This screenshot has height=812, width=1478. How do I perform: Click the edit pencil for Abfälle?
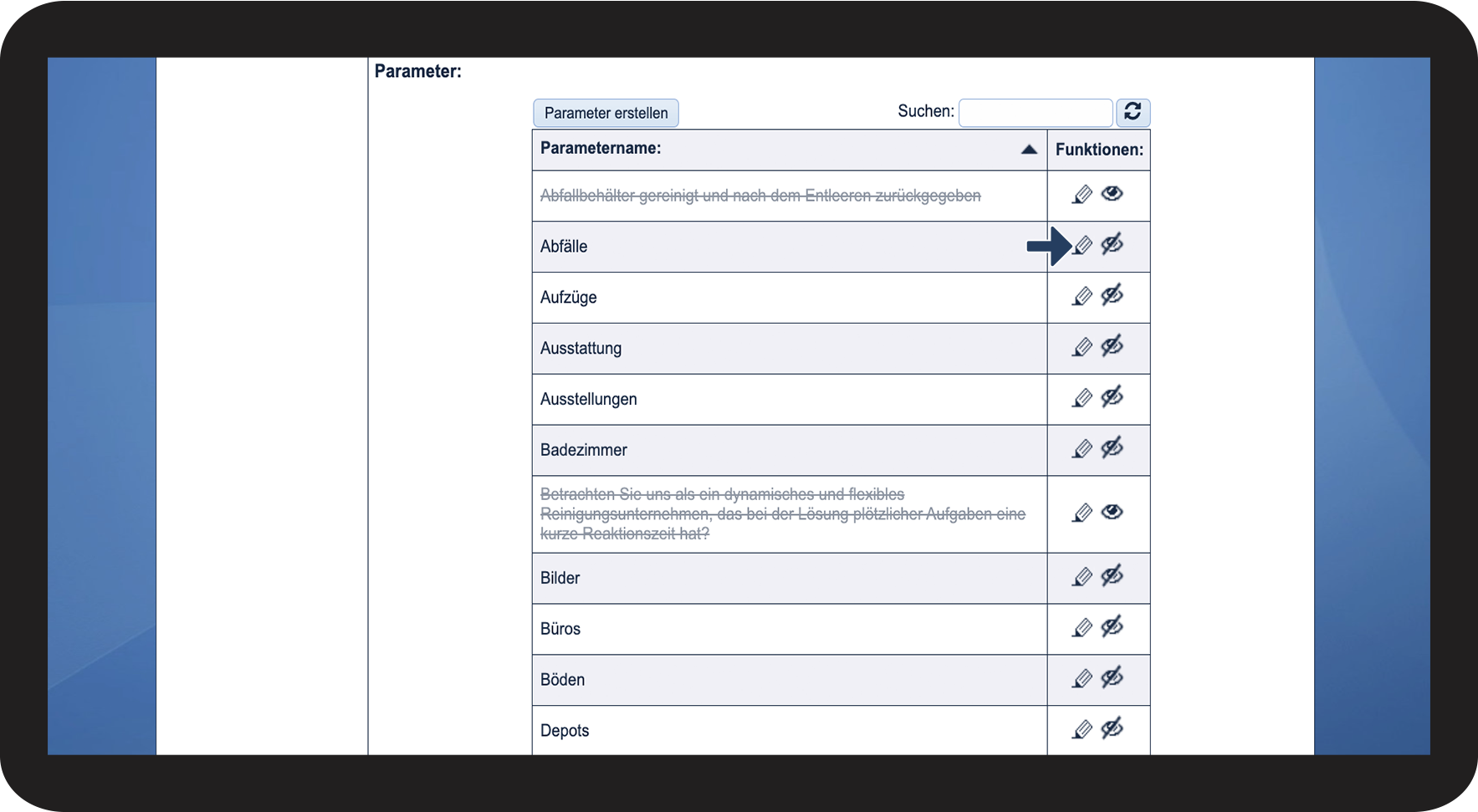coord(1082,246)
